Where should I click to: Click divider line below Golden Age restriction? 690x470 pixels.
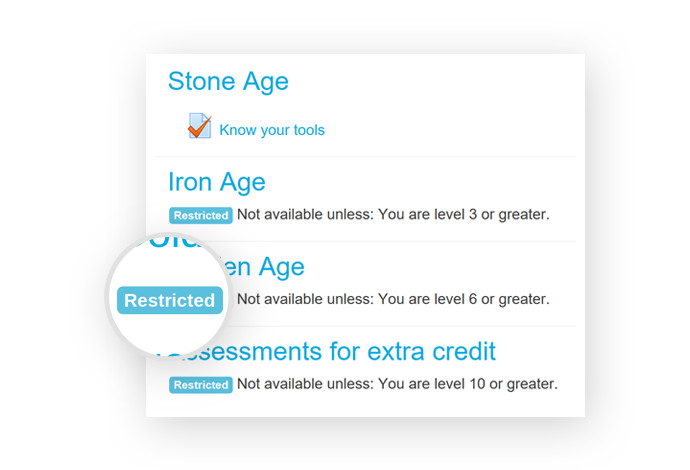coord(400,326)
